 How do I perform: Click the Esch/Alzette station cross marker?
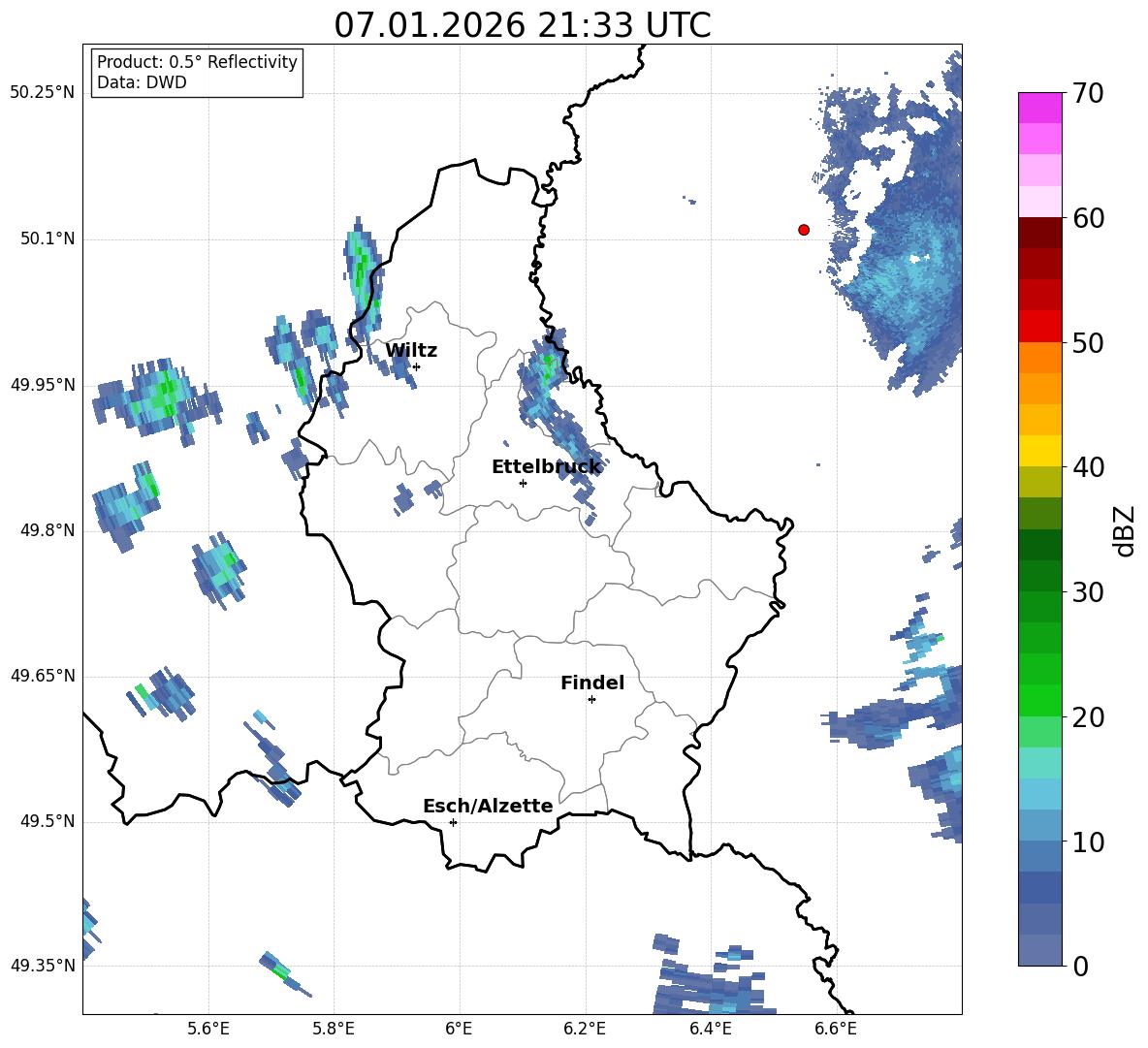pos(453,822)
